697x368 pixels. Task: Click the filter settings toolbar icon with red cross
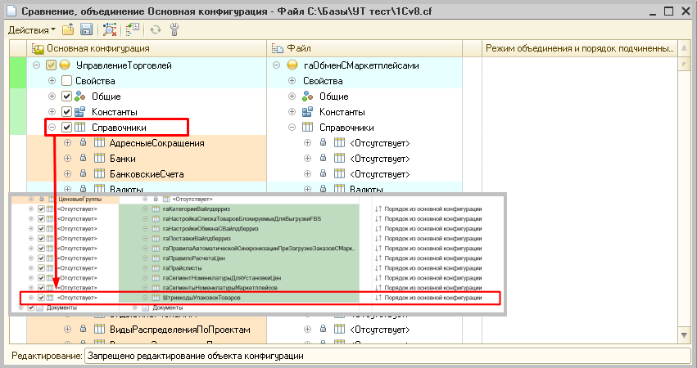click(x=109, y=30)
